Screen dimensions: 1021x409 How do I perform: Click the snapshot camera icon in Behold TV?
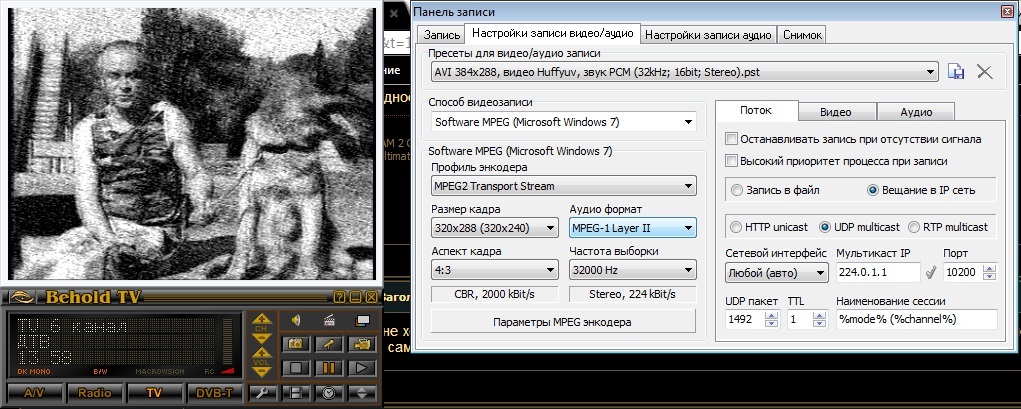(297, 344)
